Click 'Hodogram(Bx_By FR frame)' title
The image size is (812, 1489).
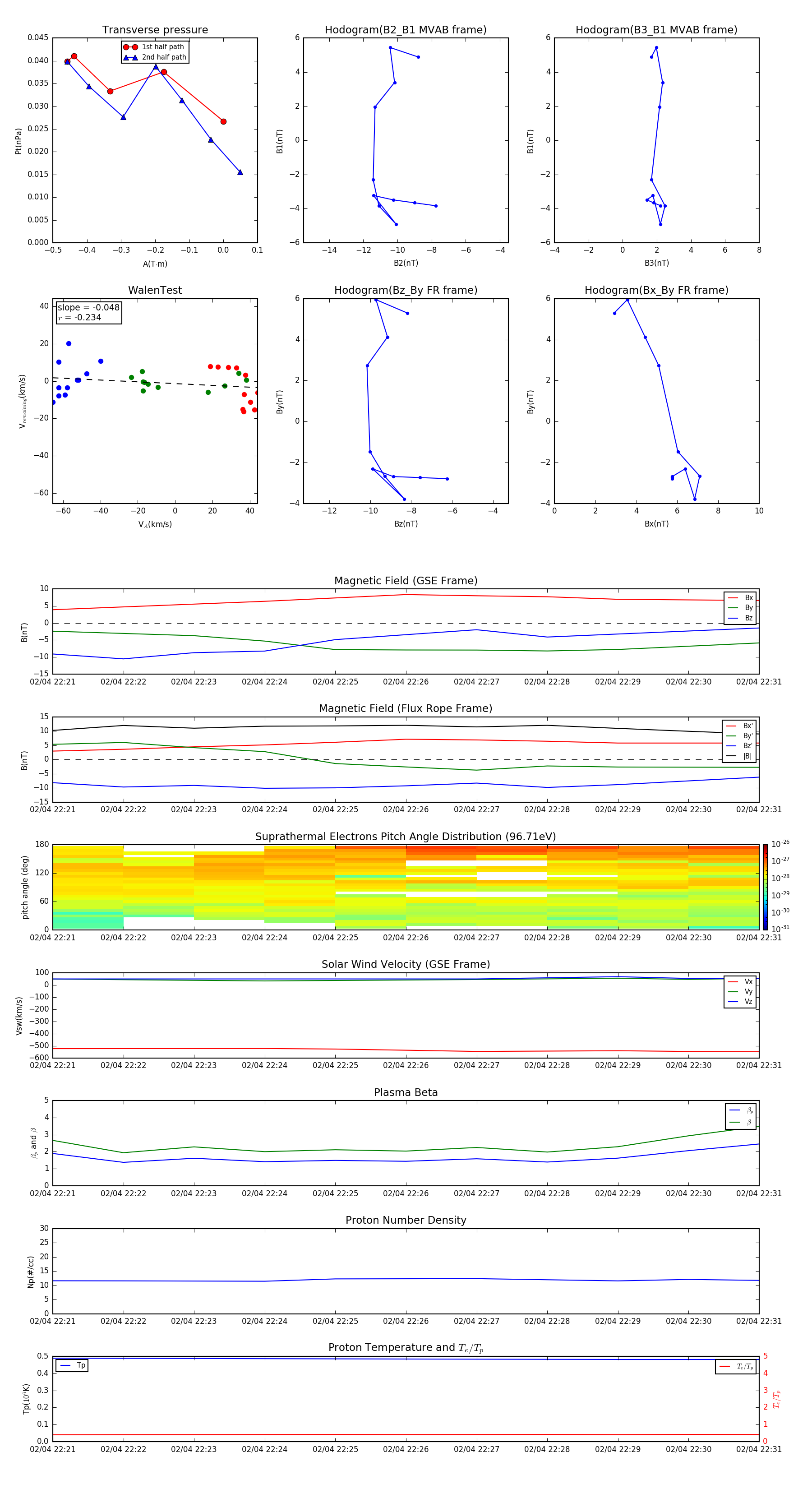[656, 290]
